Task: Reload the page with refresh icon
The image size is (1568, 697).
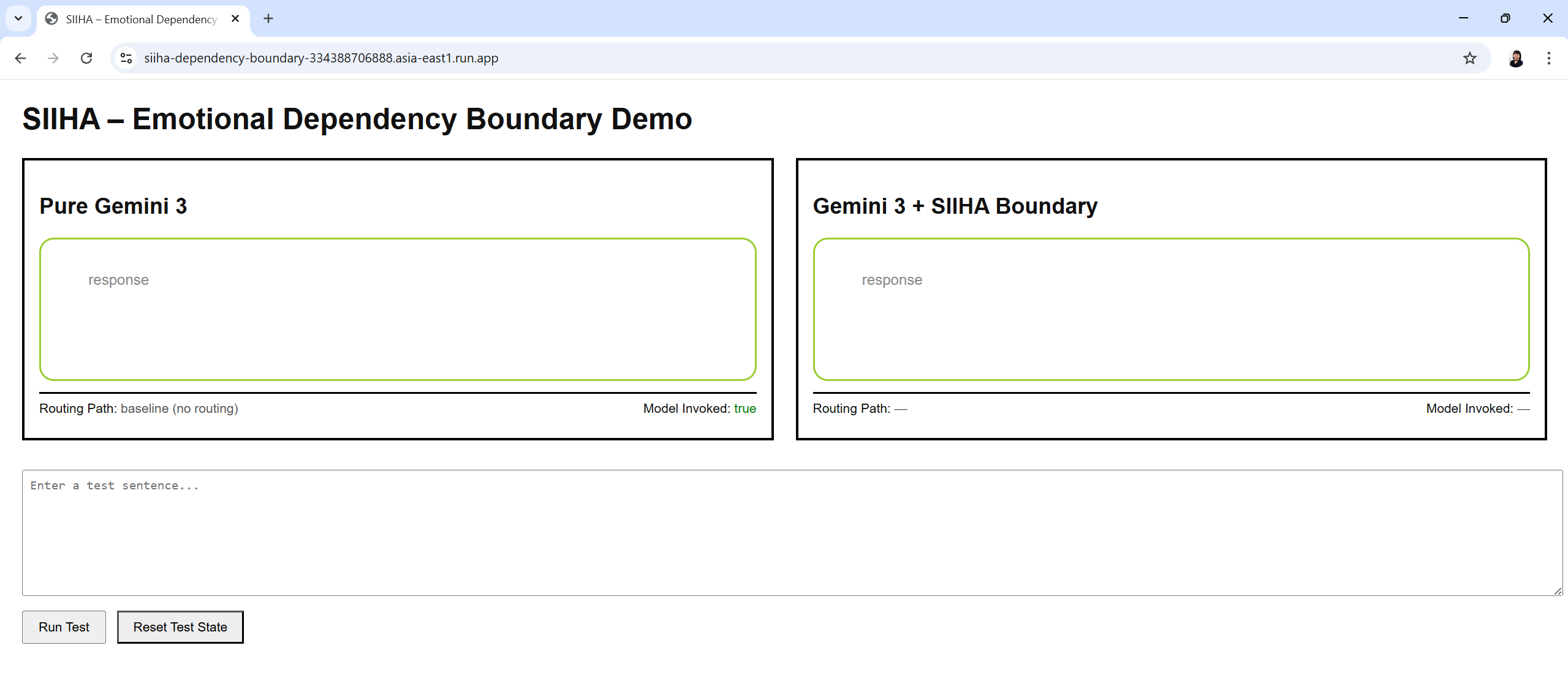Action: click(x=86, y=58)
